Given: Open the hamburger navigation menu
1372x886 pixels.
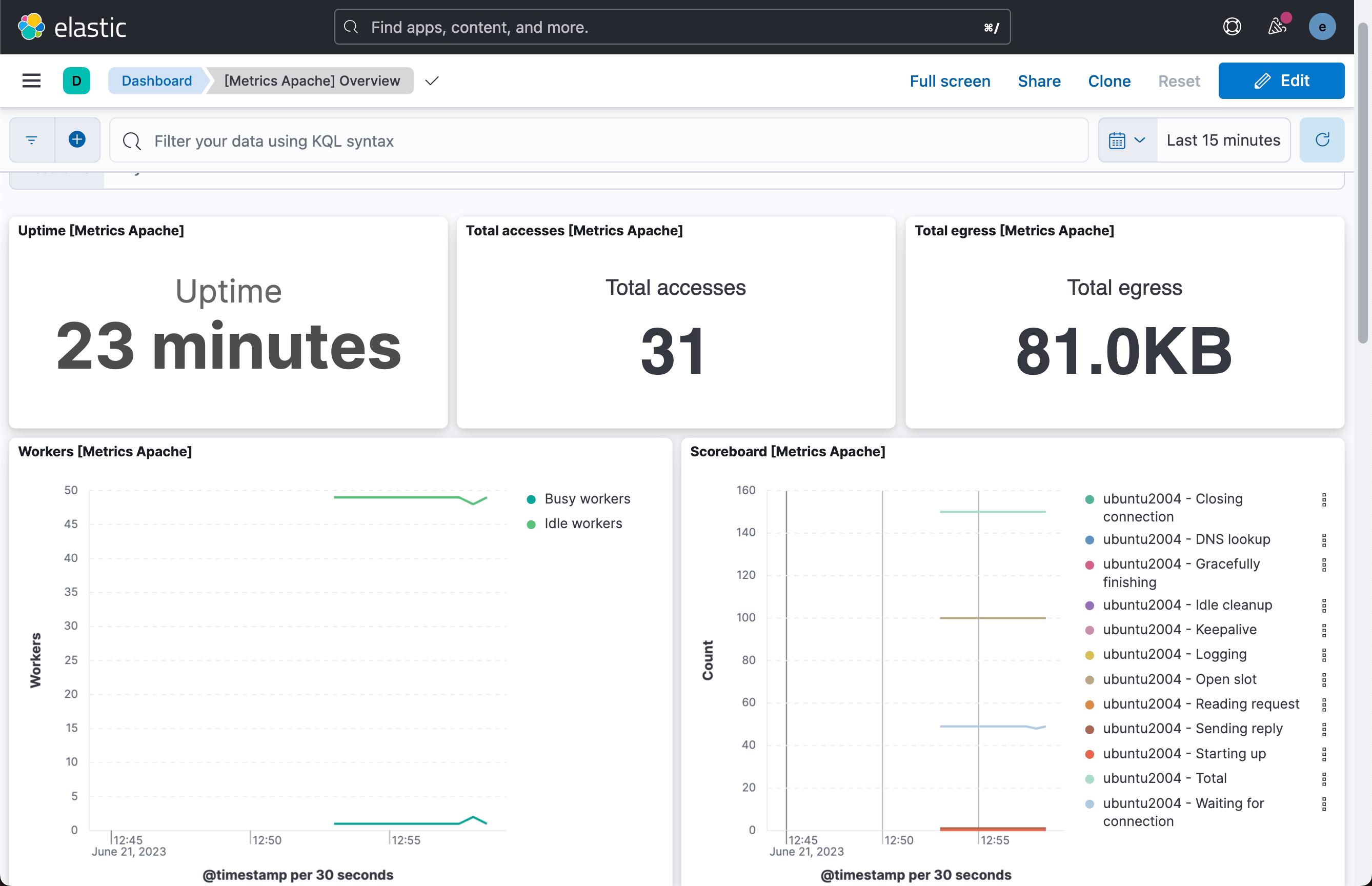Looking at the screenshot, I should click(x=31, y=80).
